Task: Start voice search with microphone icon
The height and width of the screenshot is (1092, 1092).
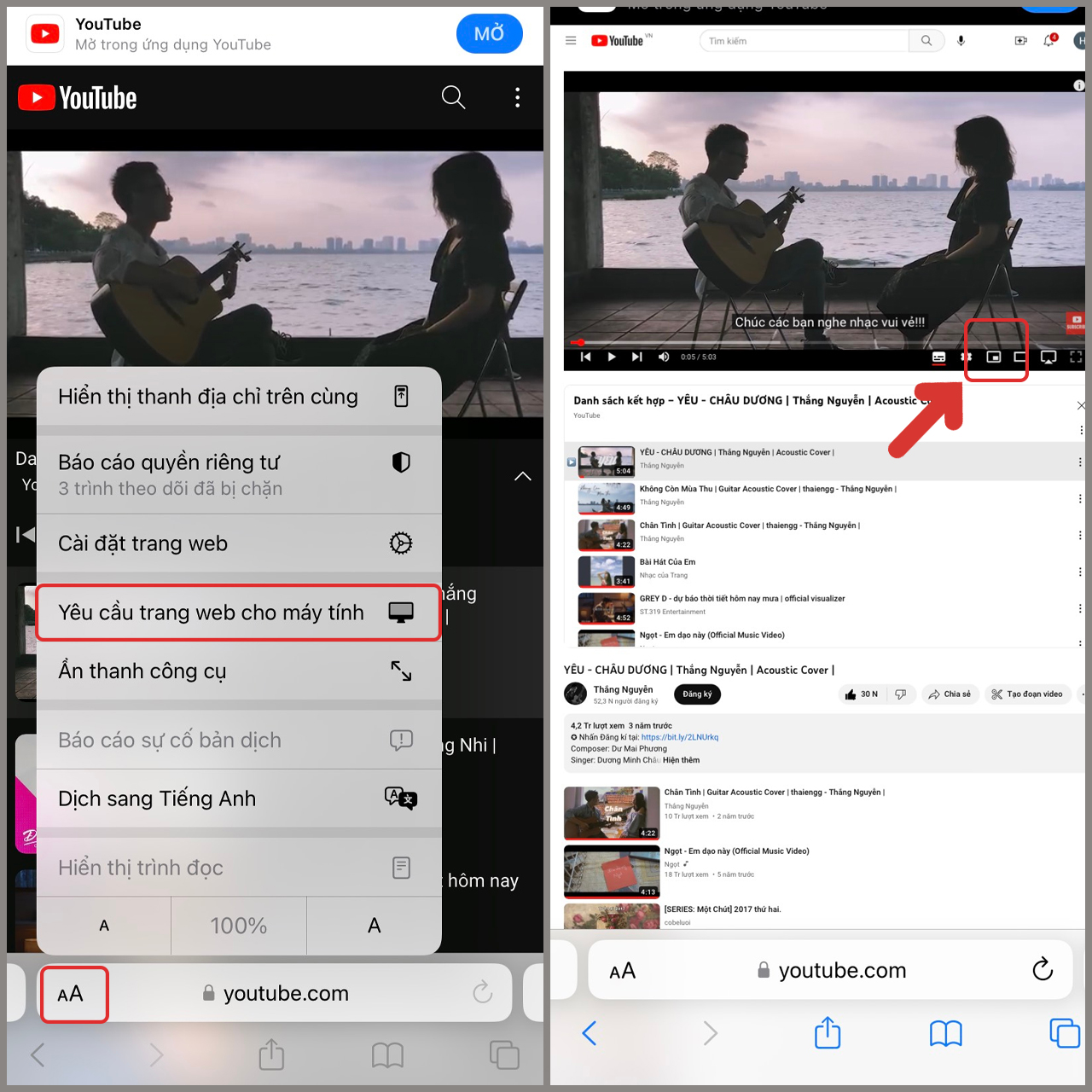Action: coord(961,41)
